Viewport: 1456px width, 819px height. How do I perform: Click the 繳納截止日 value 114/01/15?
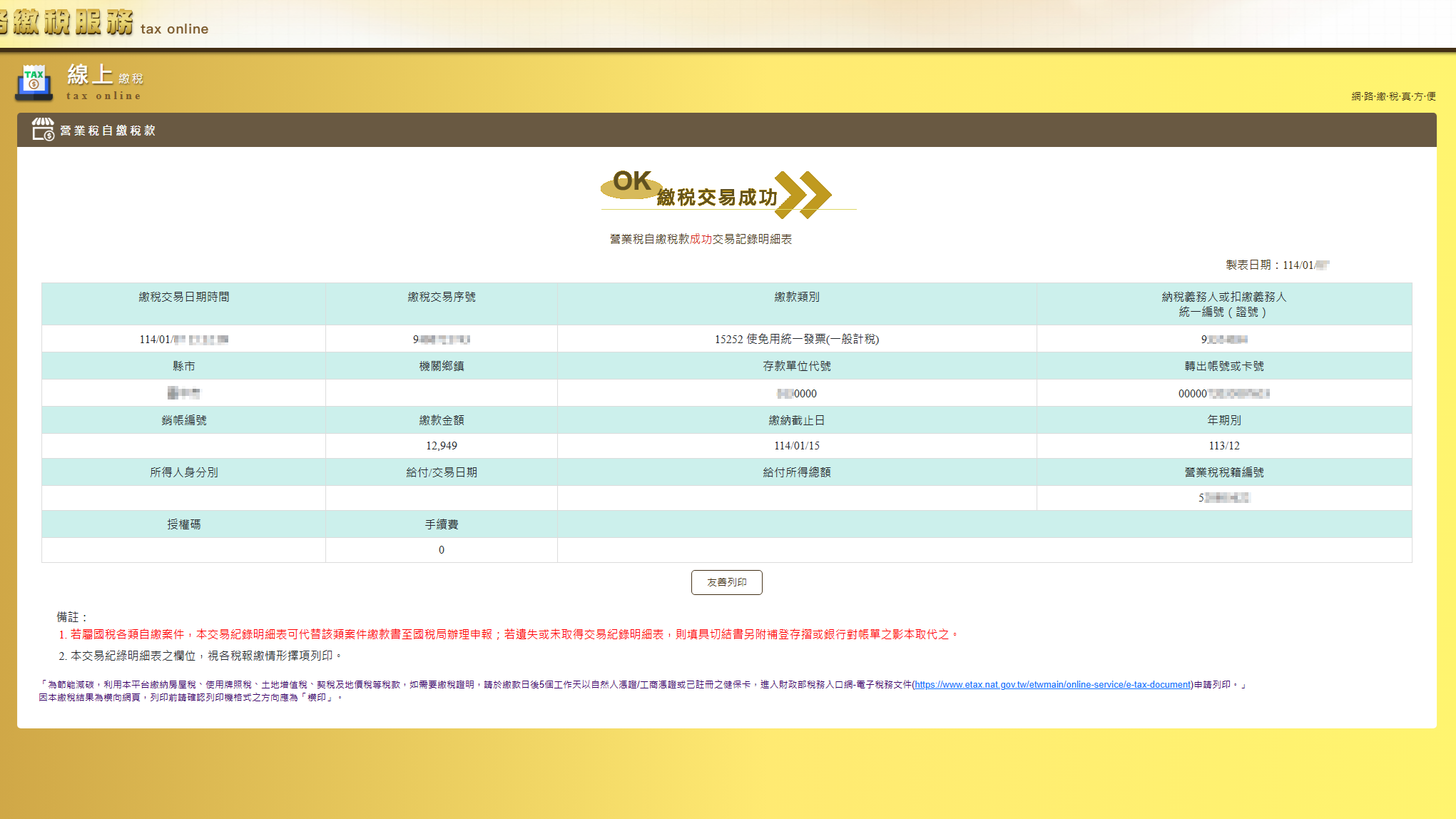tap(796, 446)
